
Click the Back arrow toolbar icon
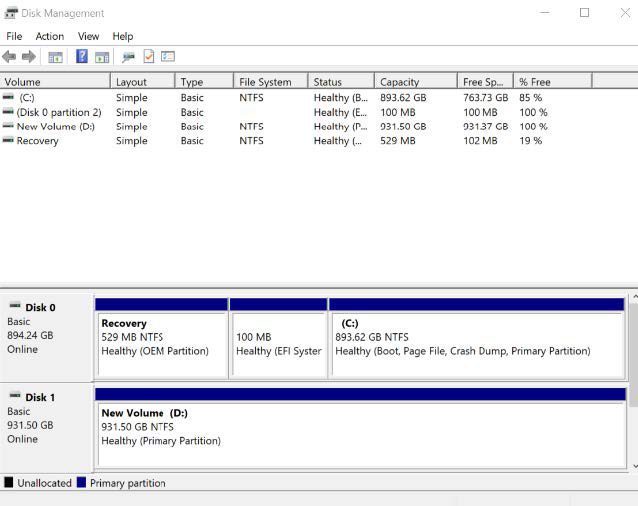tap(9, 57)
